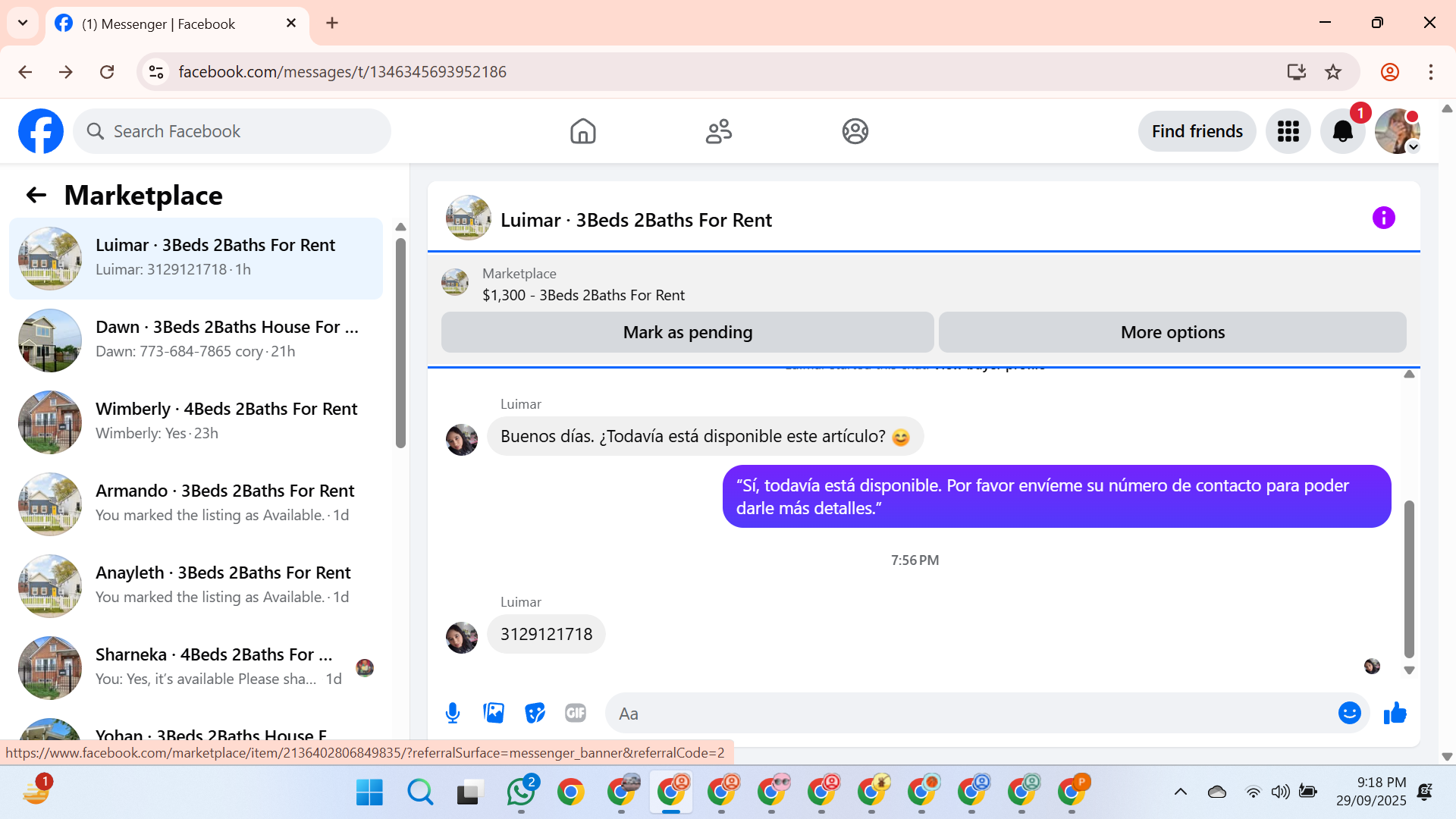The height and width of the screenshot is (819, 1456).
Task: Choose a sticker icon
Action: click(x=535, y=713)
